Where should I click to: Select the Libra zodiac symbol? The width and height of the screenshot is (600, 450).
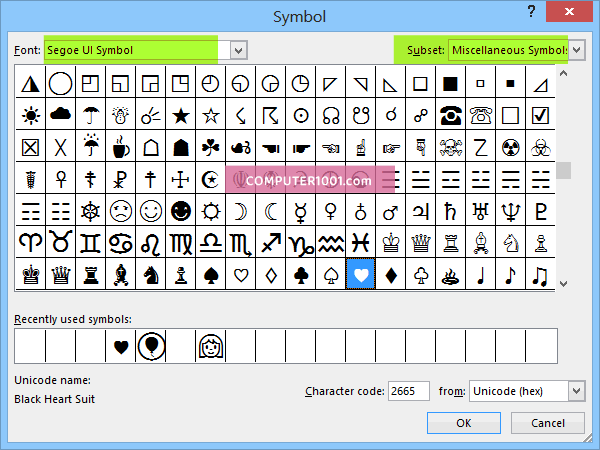210,243
